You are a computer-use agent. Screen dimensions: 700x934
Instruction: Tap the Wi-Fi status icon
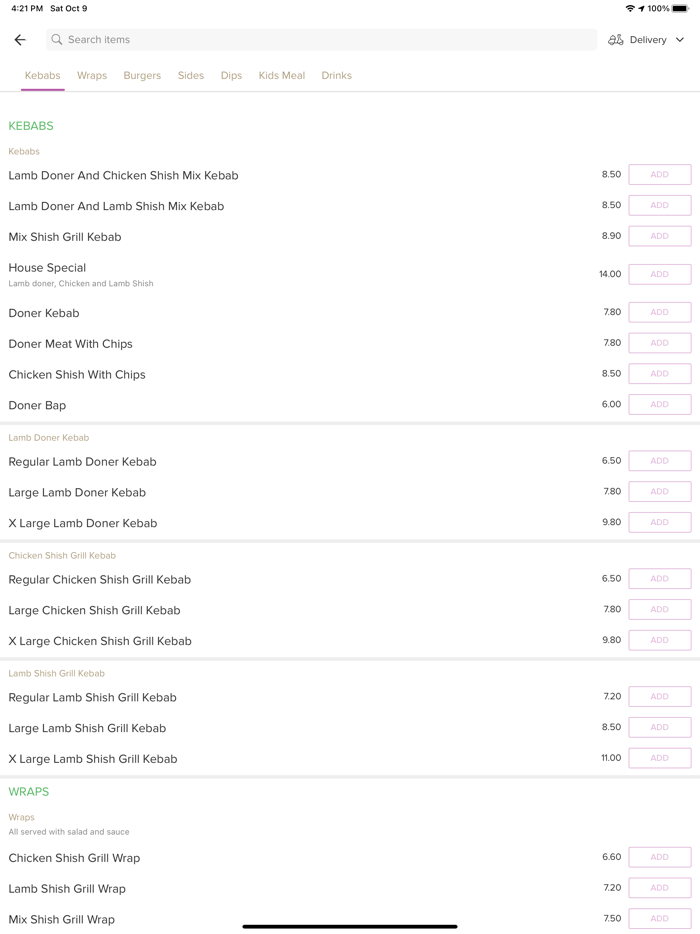tap(630, 9)
